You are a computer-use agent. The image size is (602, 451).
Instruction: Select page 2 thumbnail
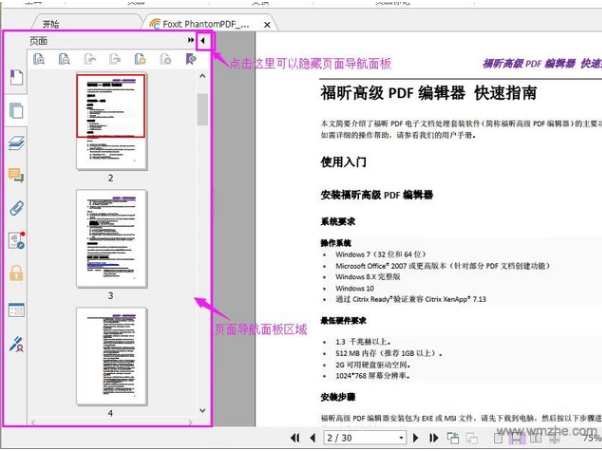pyautogui.click(x=111, y=121)
